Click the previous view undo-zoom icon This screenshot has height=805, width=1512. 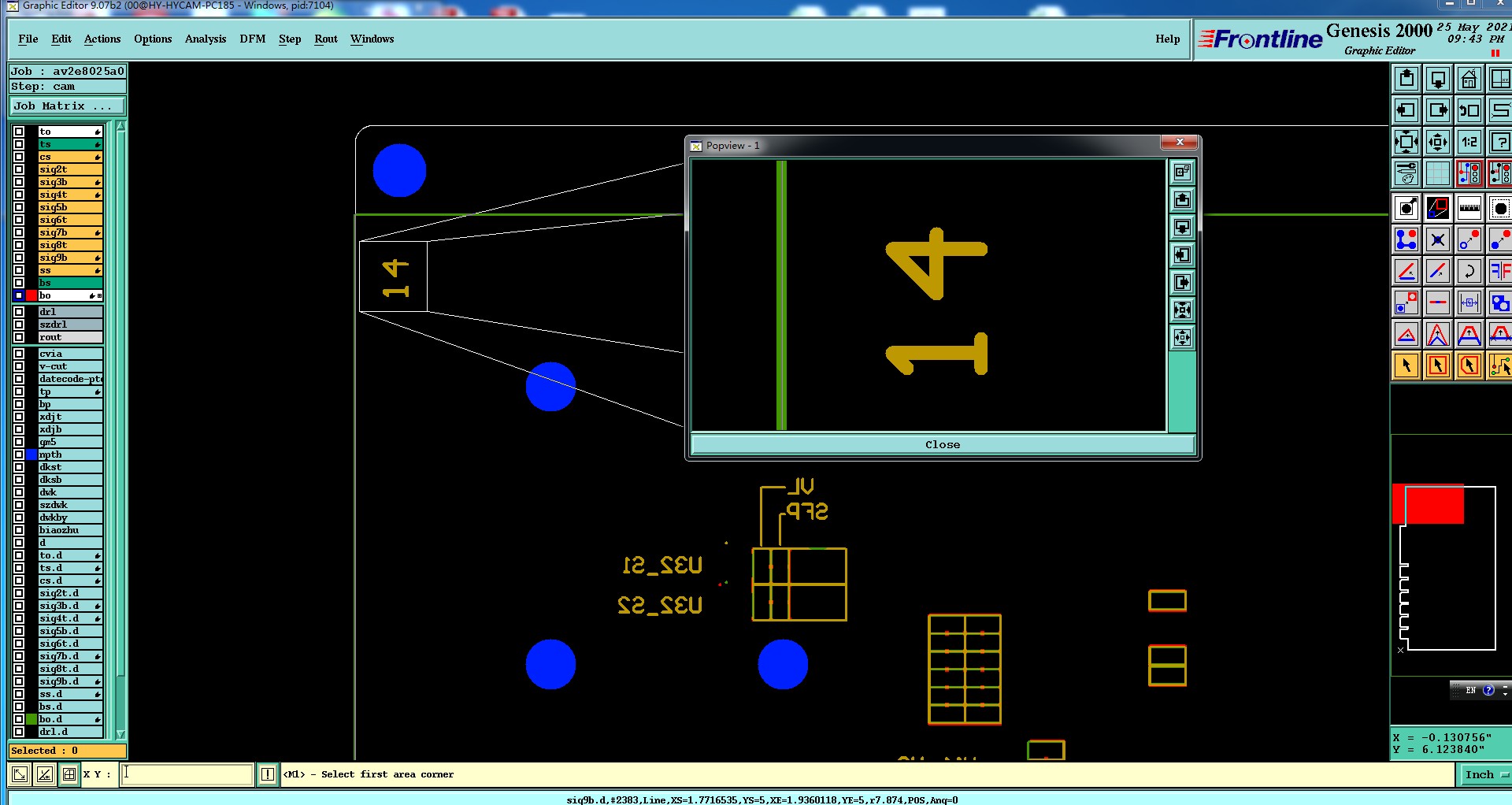click(x=1469, y=110)
